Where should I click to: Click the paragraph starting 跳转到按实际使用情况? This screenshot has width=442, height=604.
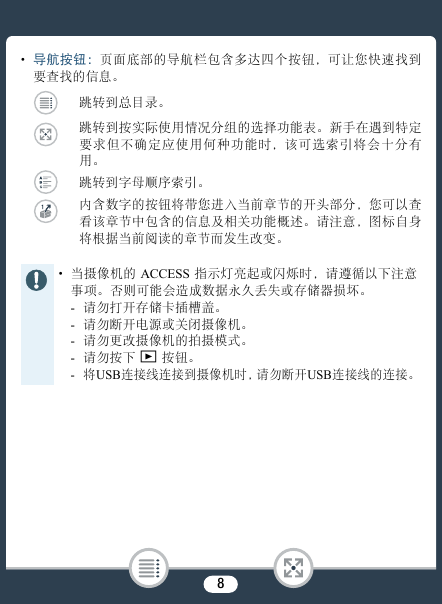pyautogui.click(x=250, y=144)
